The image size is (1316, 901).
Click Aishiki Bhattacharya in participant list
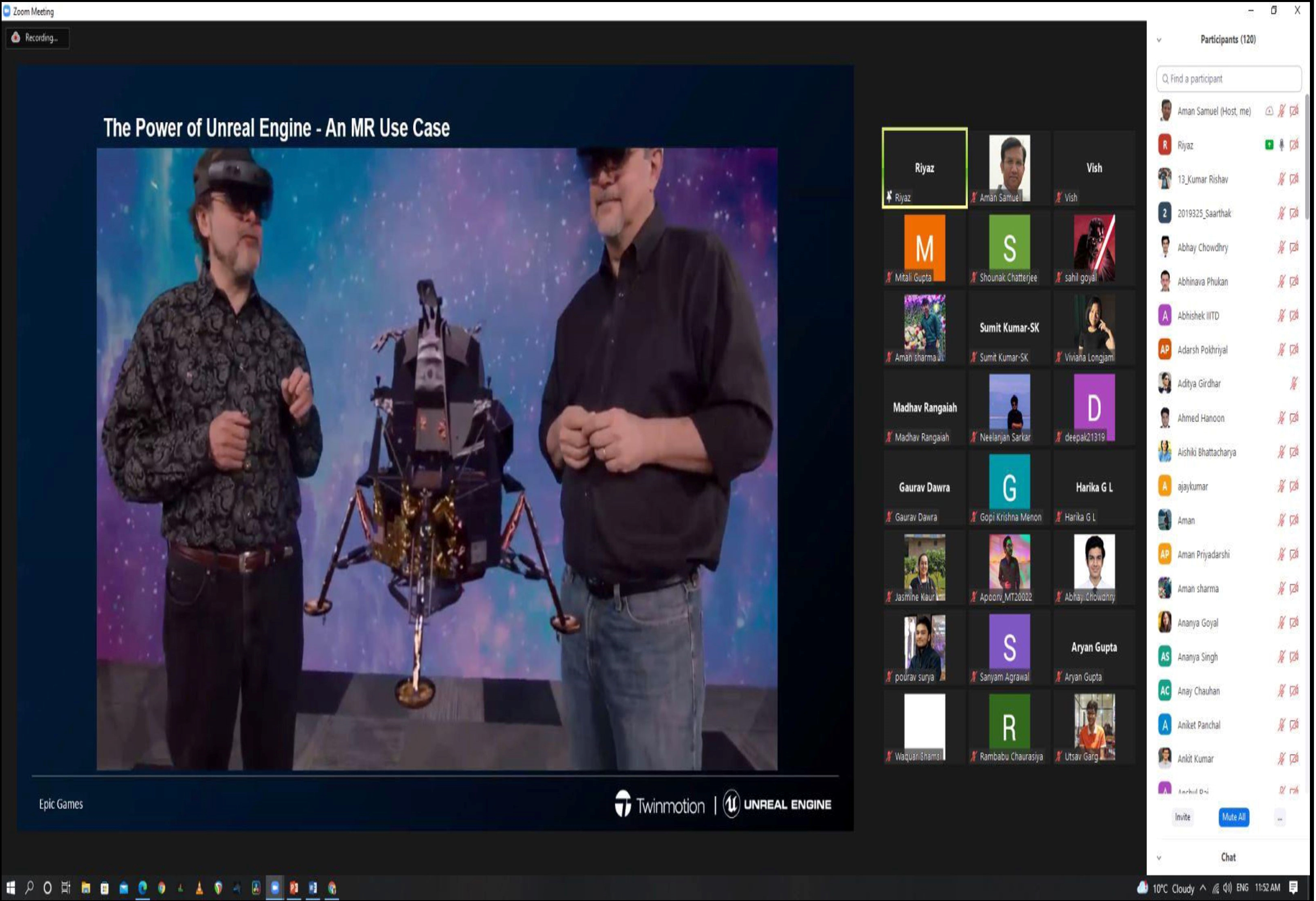tap(1229, 452)
